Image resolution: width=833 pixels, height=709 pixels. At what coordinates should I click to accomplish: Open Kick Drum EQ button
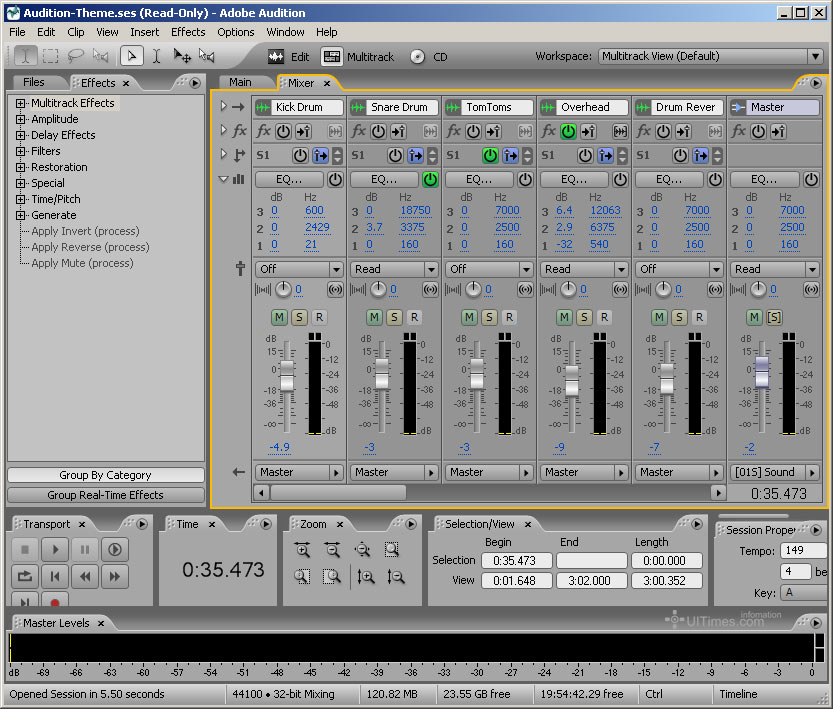289,180
